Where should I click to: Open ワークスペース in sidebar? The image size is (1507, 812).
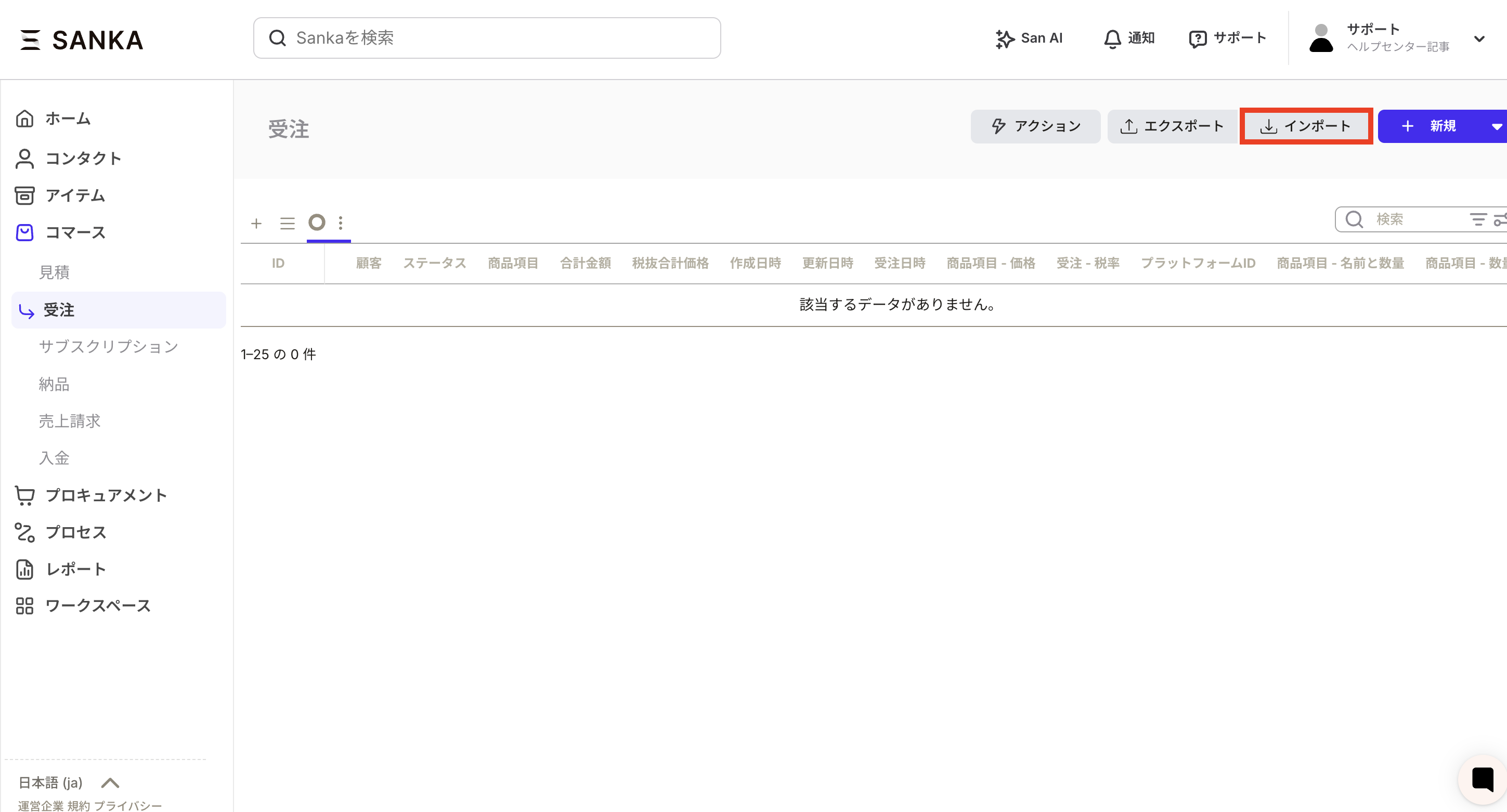click(x=83, y=606)
